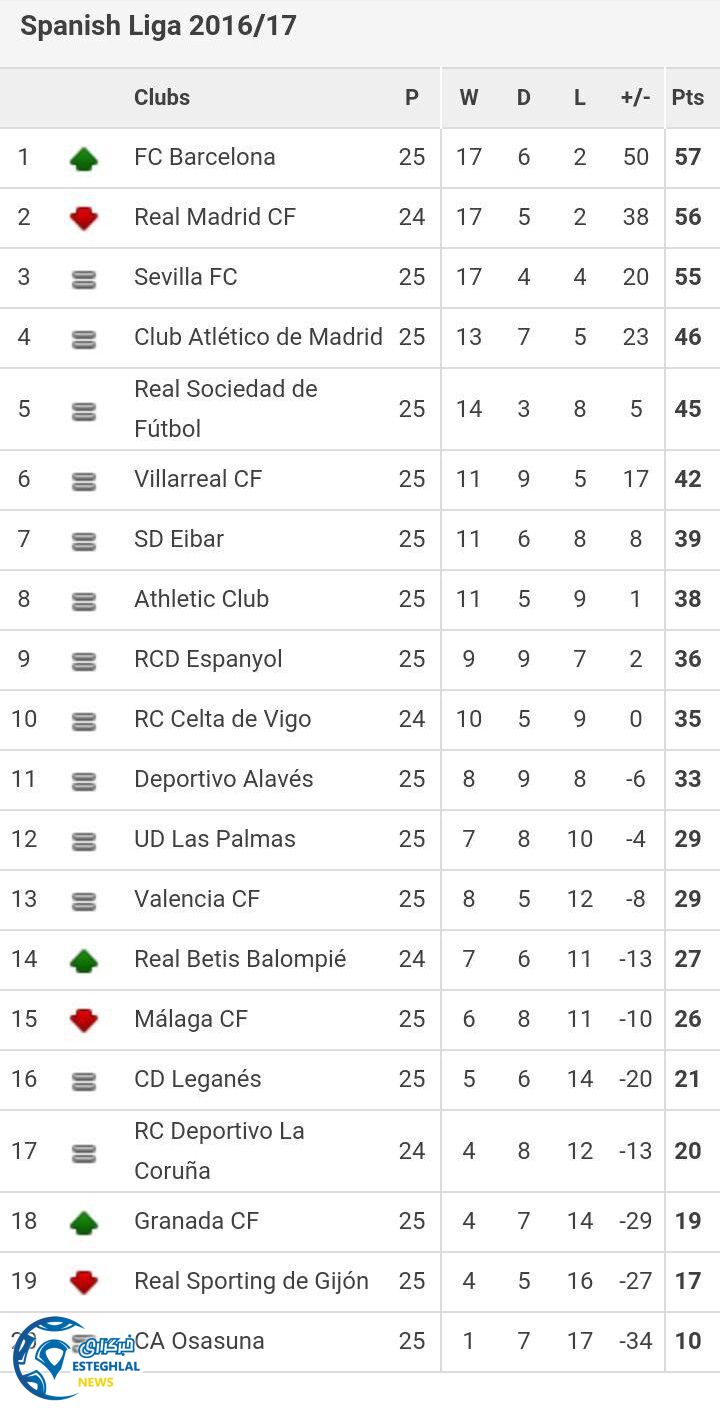Click the green up arrow beside Granada CF
Viewport: 720px width, 1422px height.
84,1222
